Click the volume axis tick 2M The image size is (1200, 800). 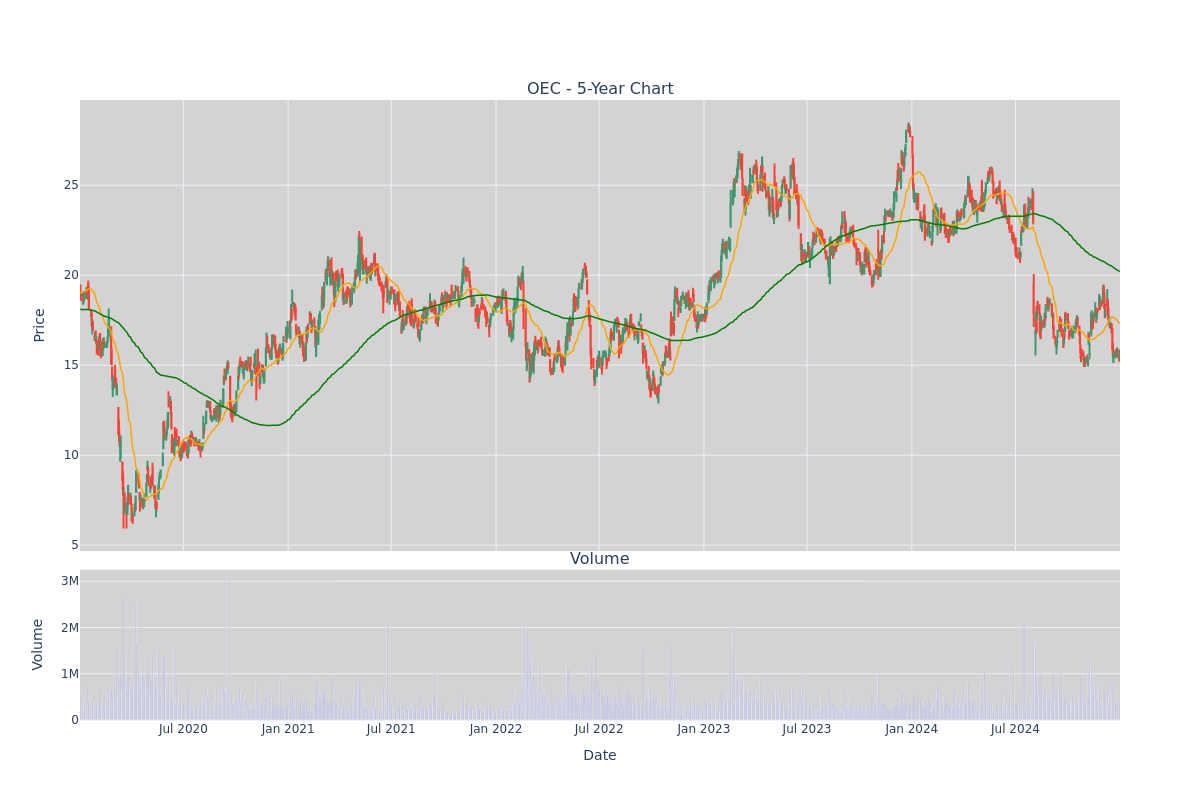[x=70, y=628]
